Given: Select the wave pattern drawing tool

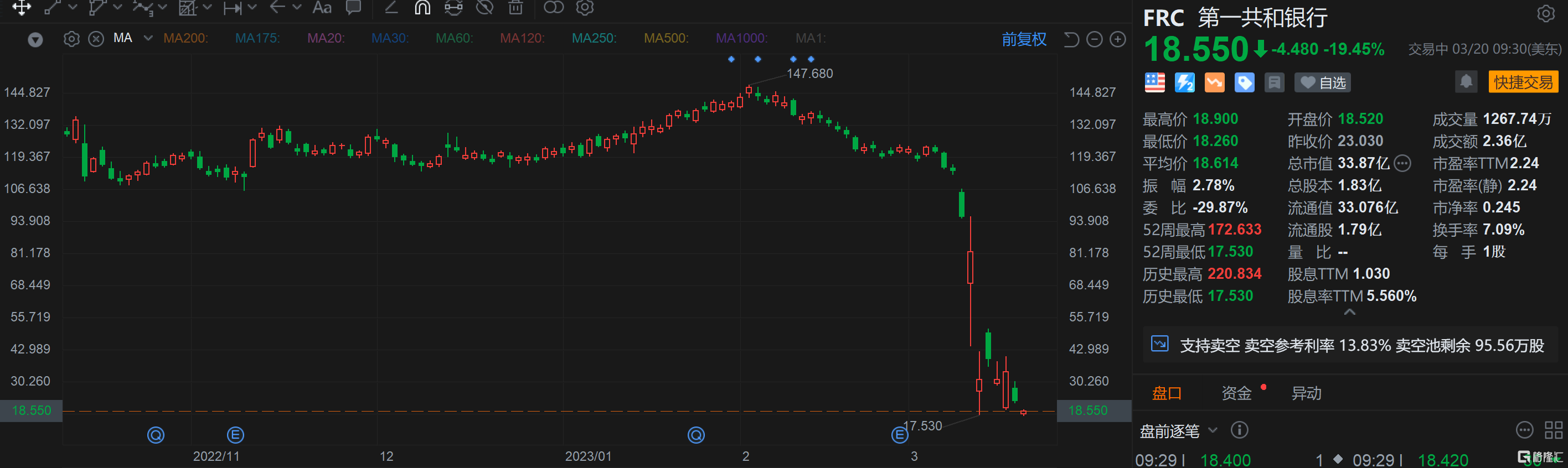Looking at the screenshot, I should pos(142,7).
